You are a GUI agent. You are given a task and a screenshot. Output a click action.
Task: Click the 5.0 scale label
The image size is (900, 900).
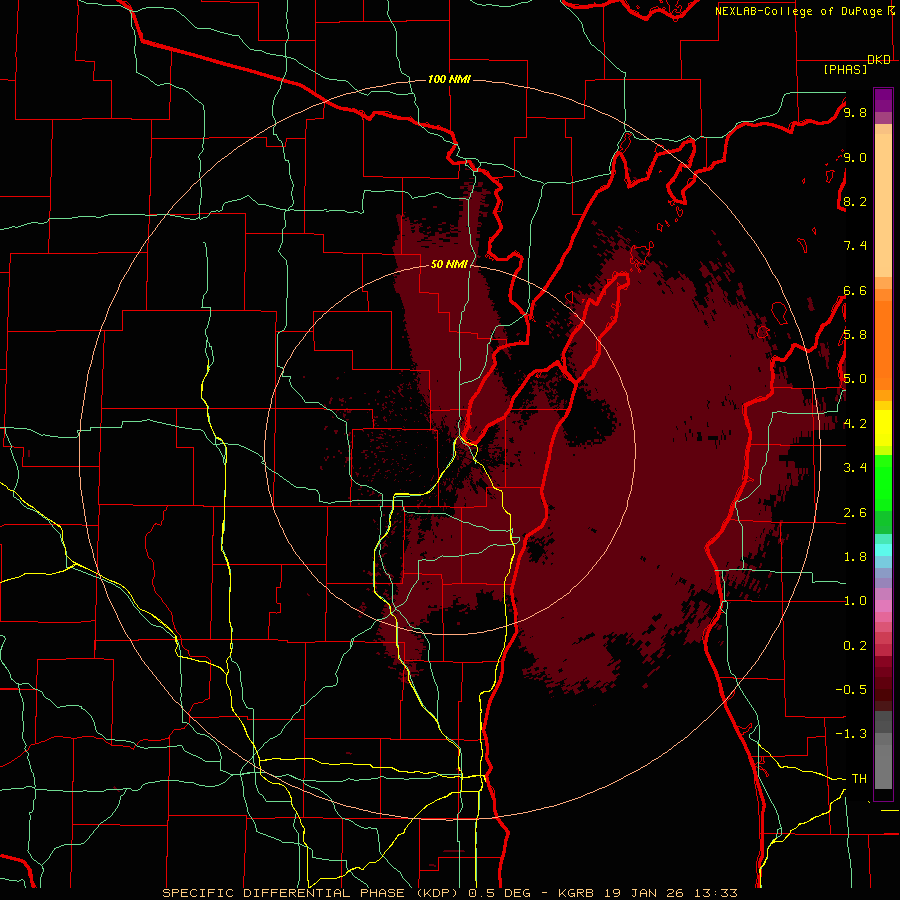click(855, 379)
